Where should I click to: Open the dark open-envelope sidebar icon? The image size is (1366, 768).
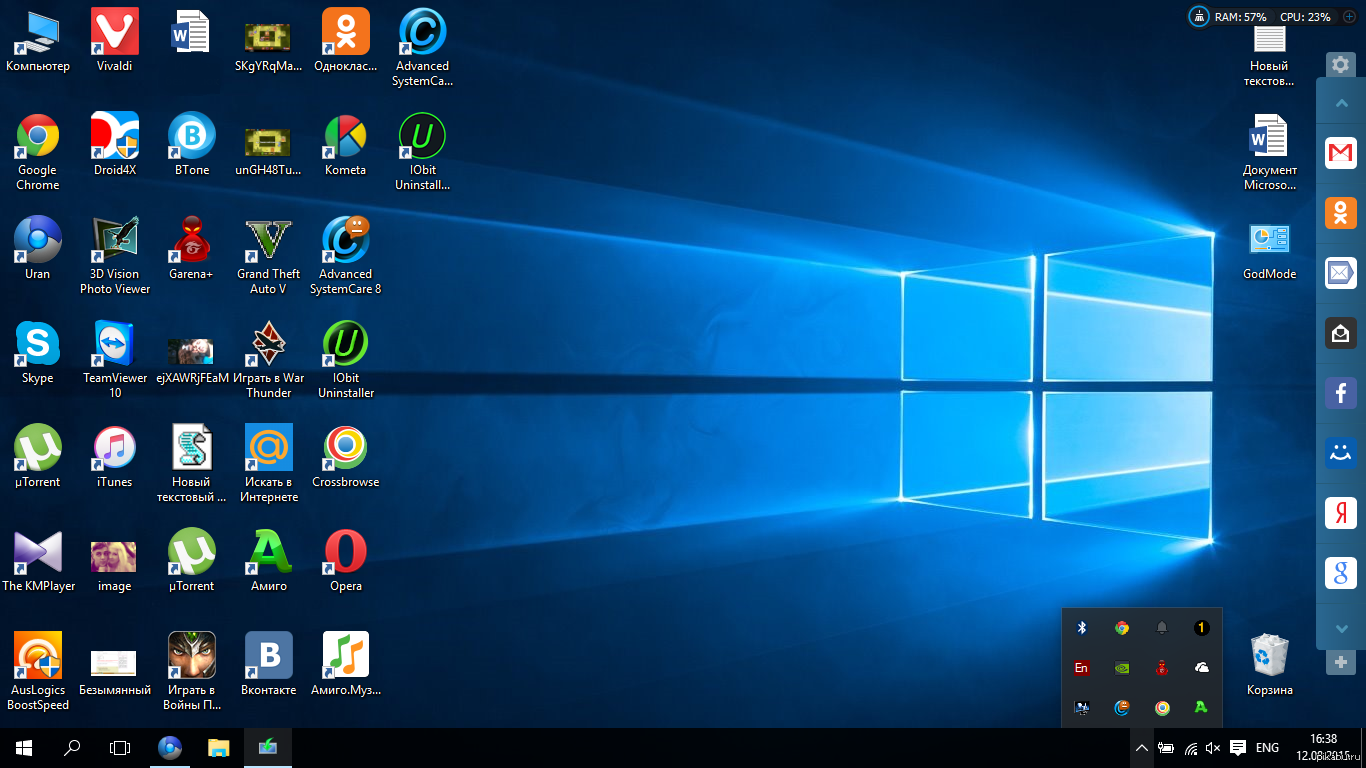pyautogui.click(x=1341, y=333)
